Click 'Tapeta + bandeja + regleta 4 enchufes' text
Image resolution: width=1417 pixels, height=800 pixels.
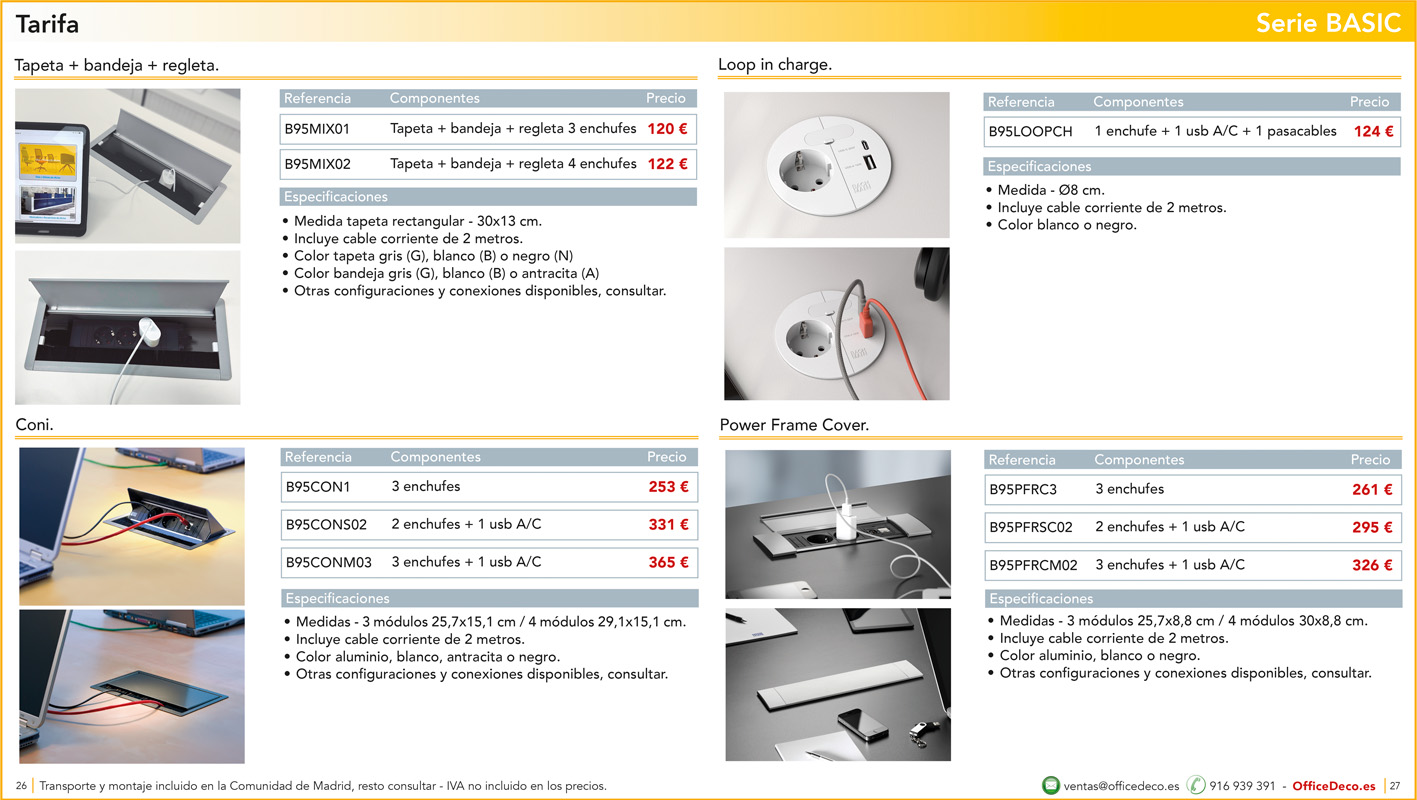coord(513,164)
